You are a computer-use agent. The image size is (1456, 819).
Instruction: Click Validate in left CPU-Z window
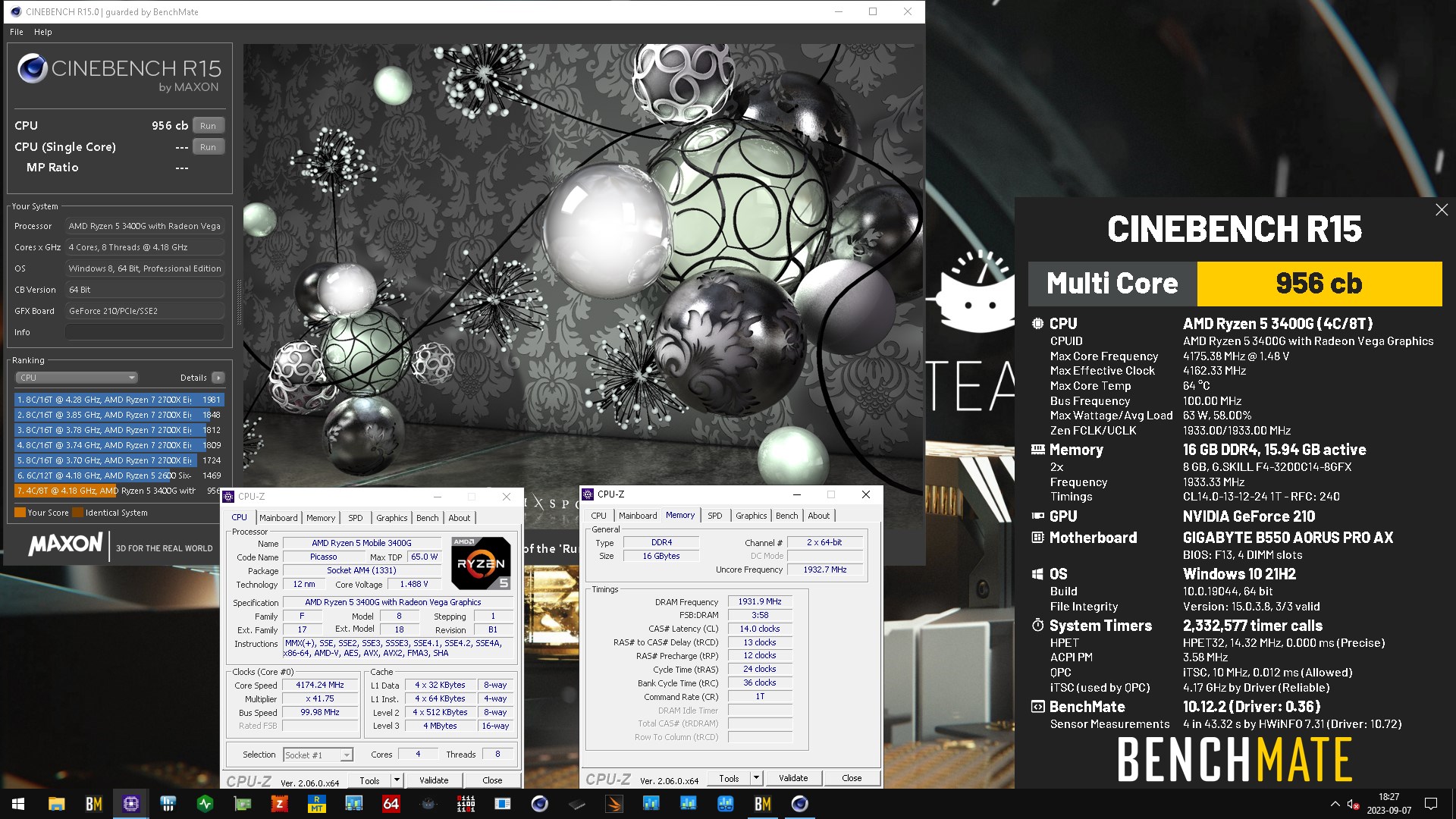point(434,780)
